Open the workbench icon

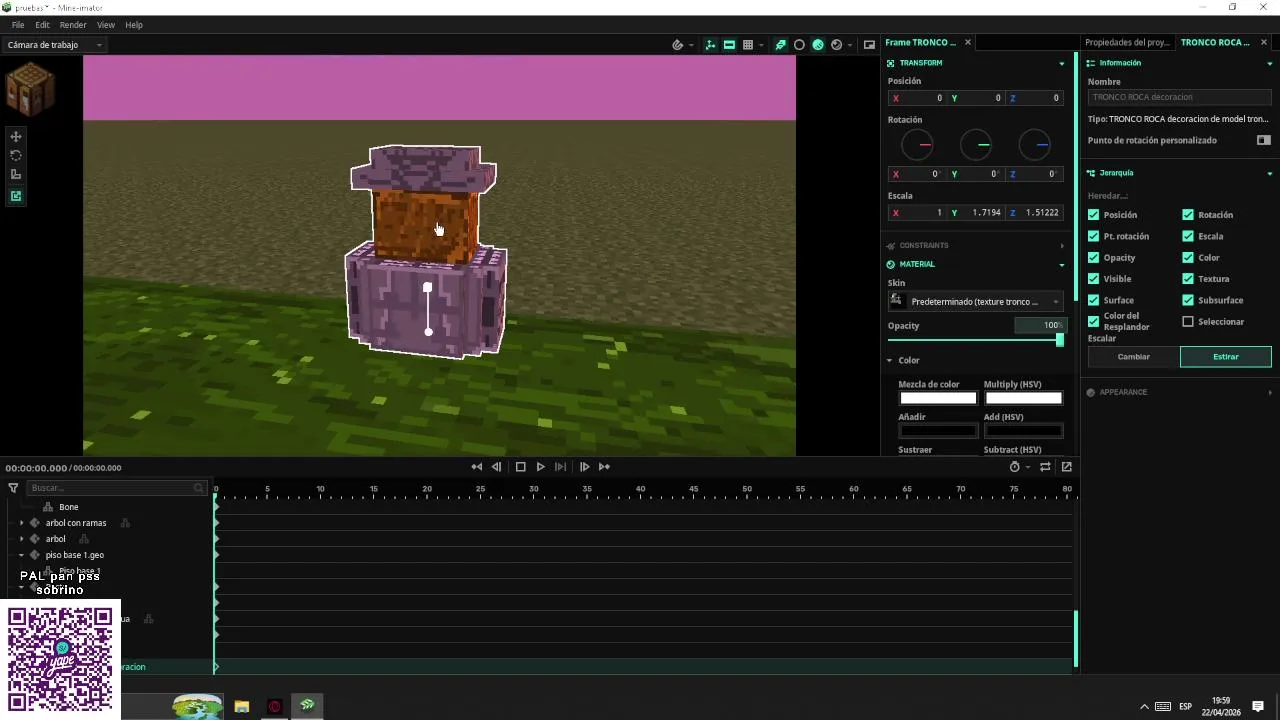pos(29,88)
